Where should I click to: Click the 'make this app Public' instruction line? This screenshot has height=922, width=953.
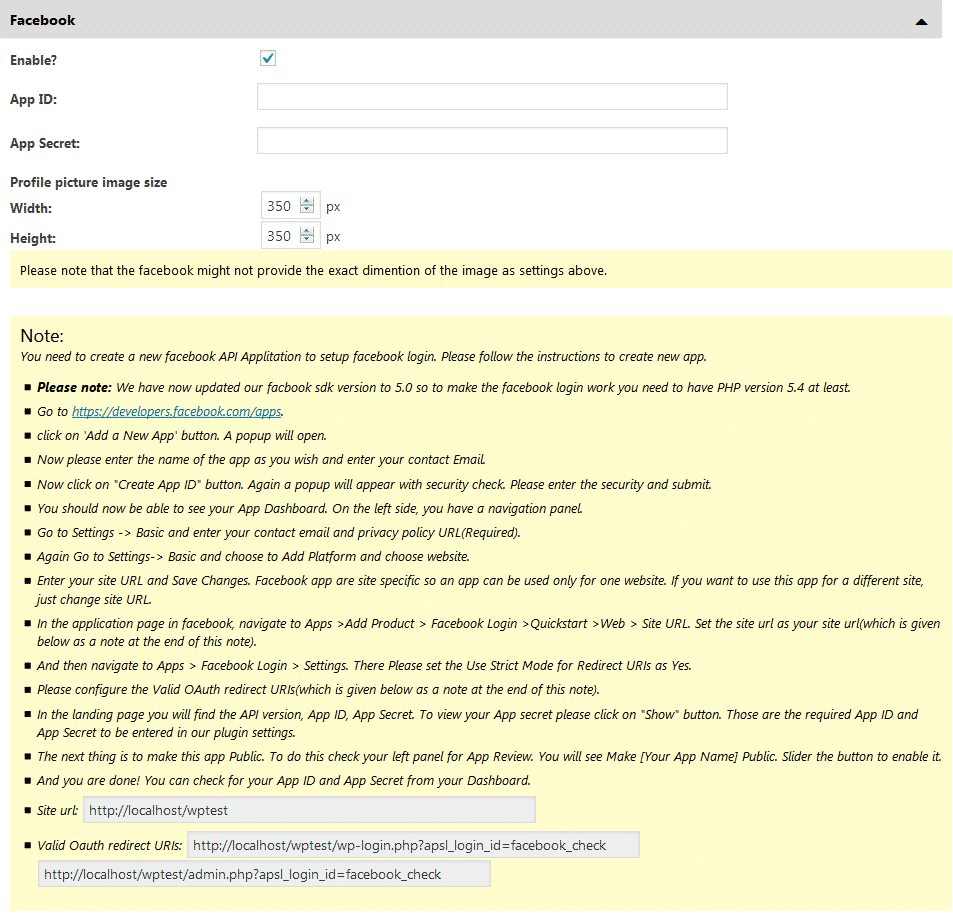(x=489, y=757)
